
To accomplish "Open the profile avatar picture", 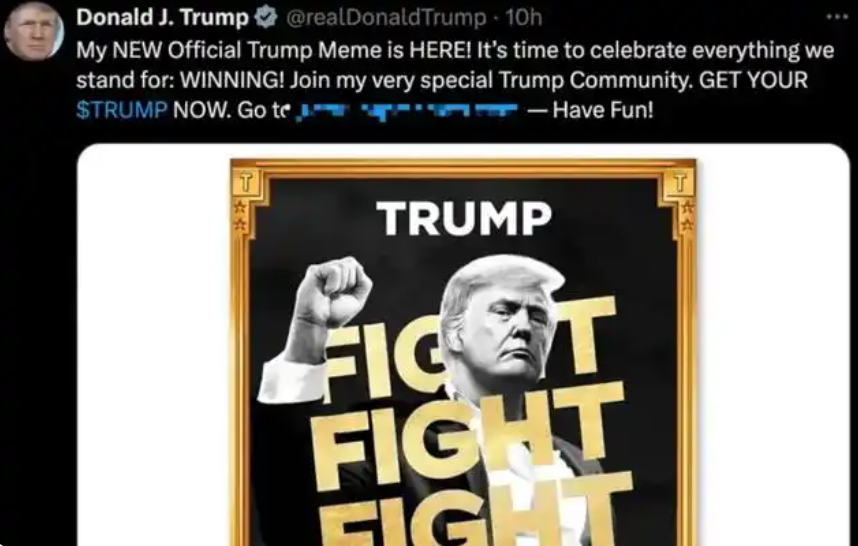I will pyautogui.click(x=33, y=31).
